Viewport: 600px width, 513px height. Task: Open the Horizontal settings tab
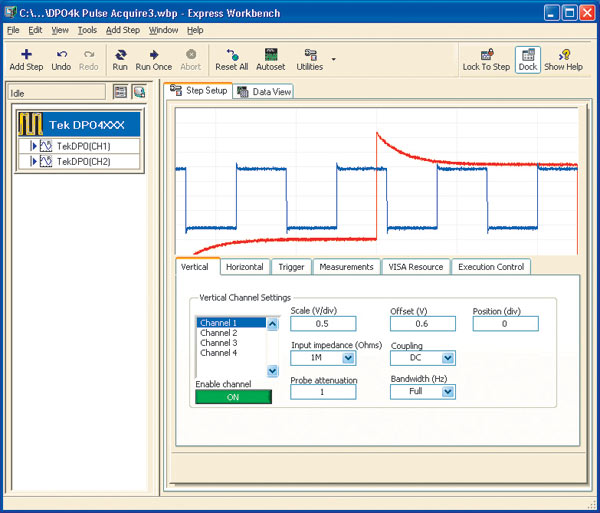(x=245, y=267)
